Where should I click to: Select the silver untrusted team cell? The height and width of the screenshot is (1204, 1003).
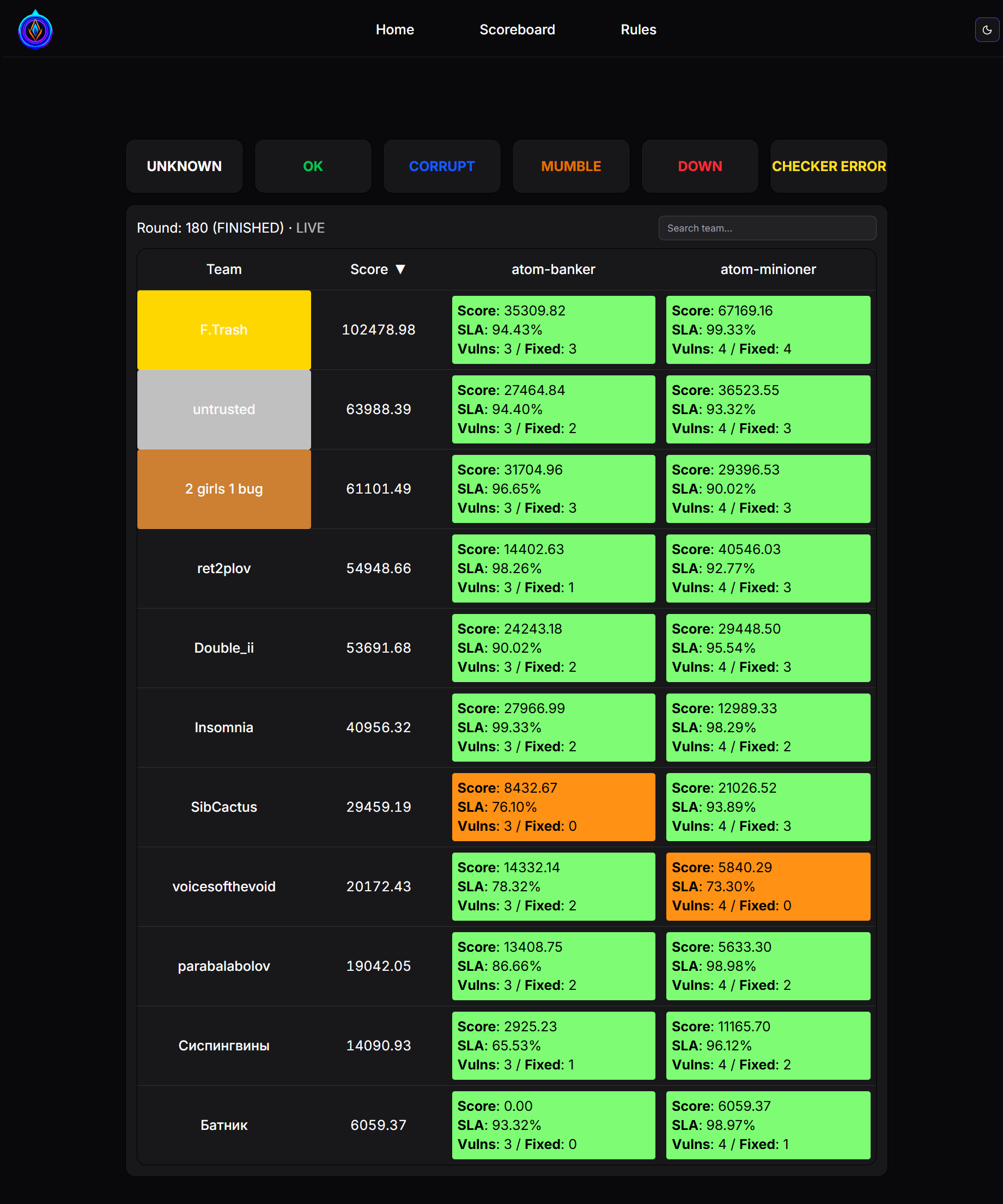[x=224, y=409]
